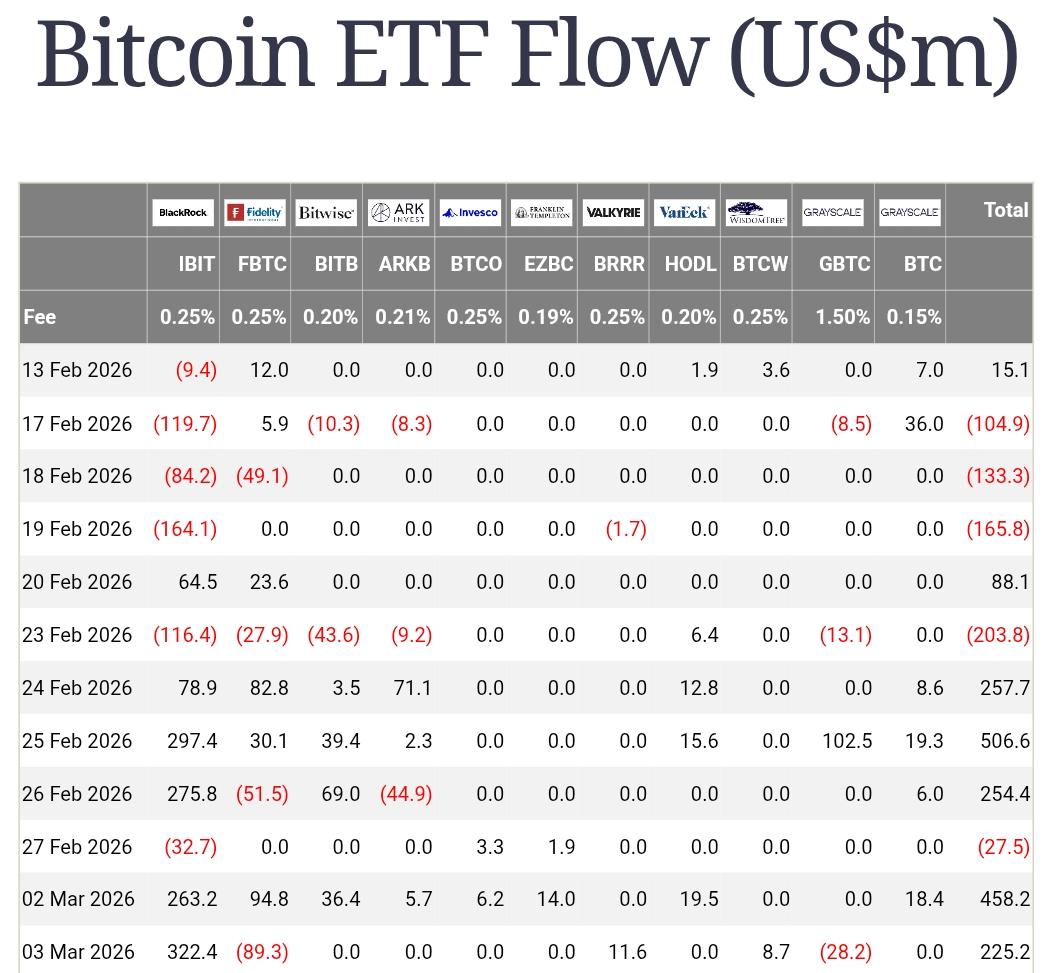Click the Total column header

pos(1005,210)
